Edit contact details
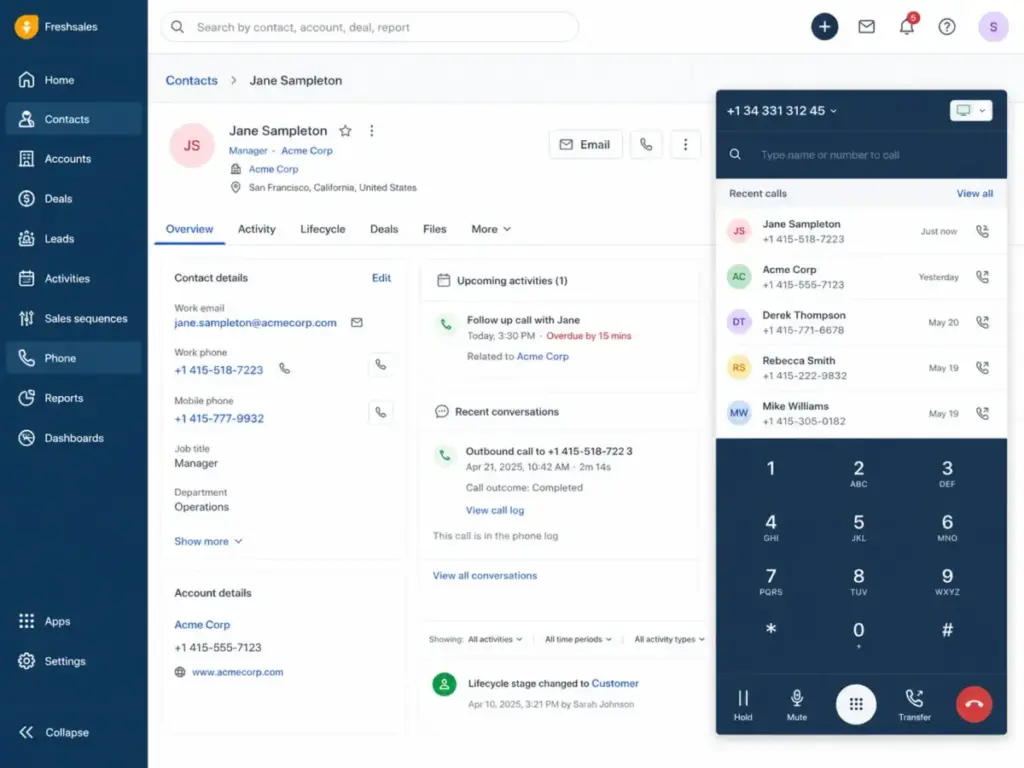 click(381, 278)
